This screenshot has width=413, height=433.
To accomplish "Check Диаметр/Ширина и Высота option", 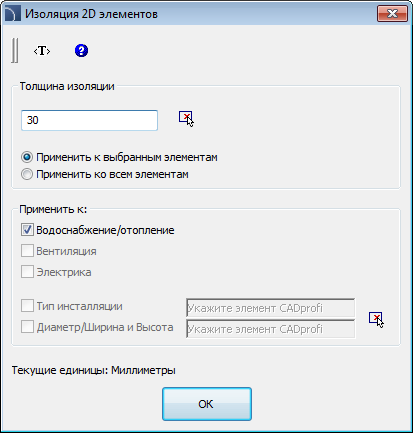I will [27, 327].
